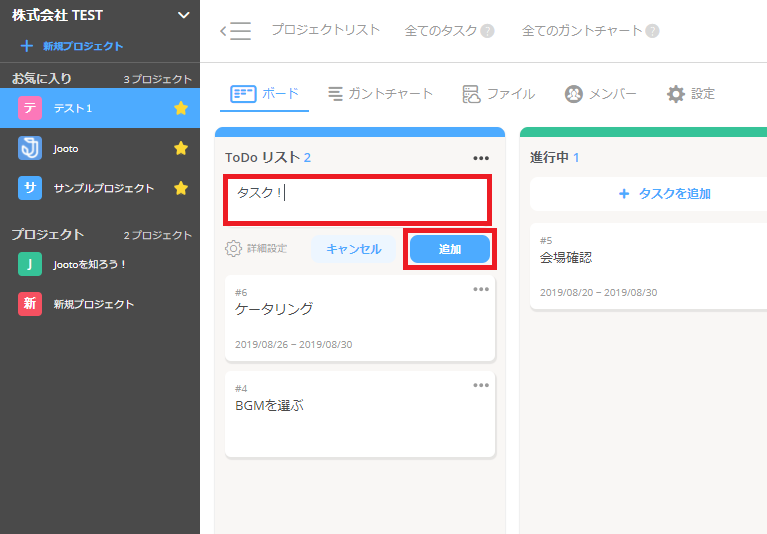
Task: Switch to the ガントチャート tab
Action: pyautogui.click(x=380, y=94)
